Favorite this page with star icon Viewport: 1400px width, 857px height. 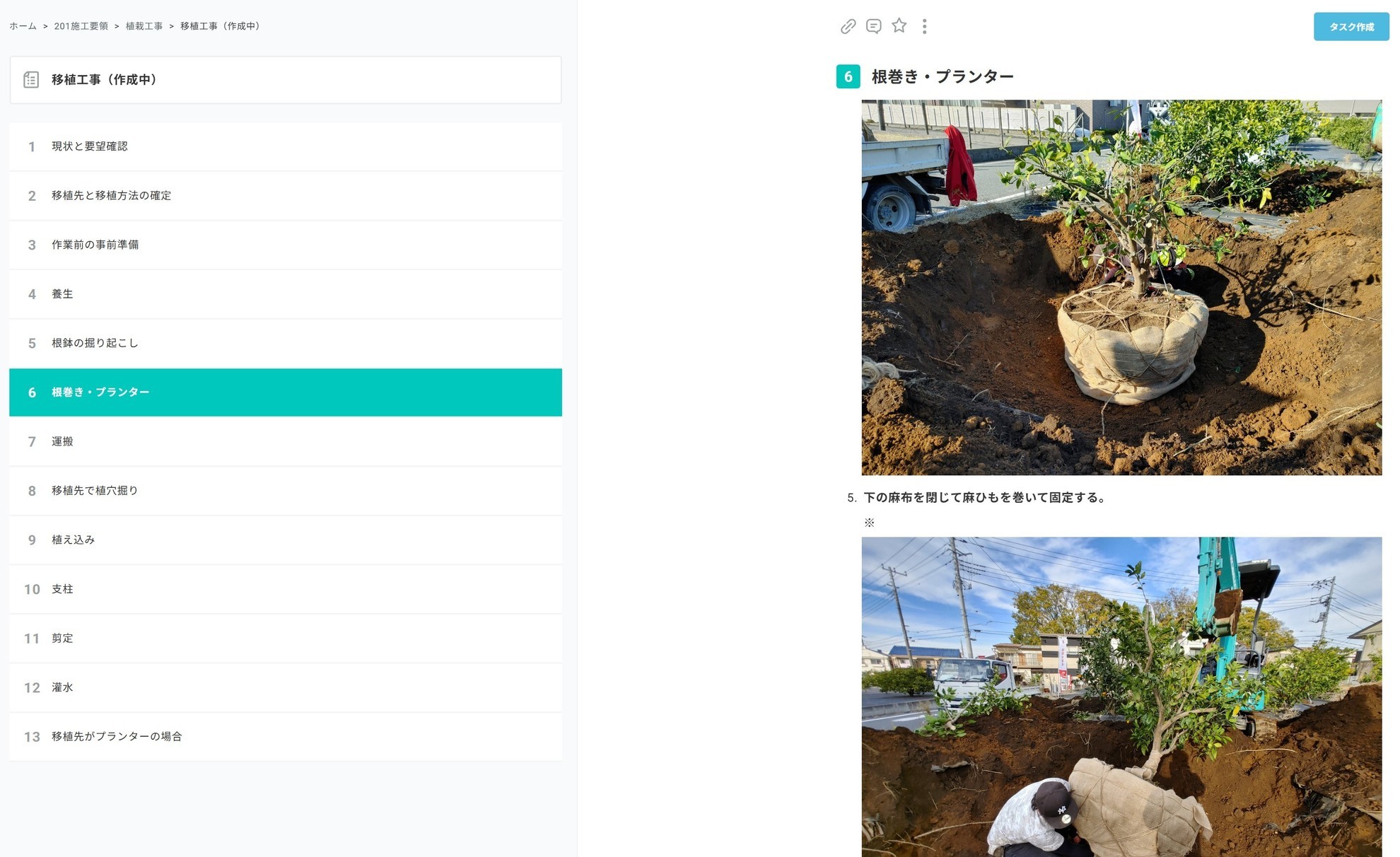(x=899, y=26)
